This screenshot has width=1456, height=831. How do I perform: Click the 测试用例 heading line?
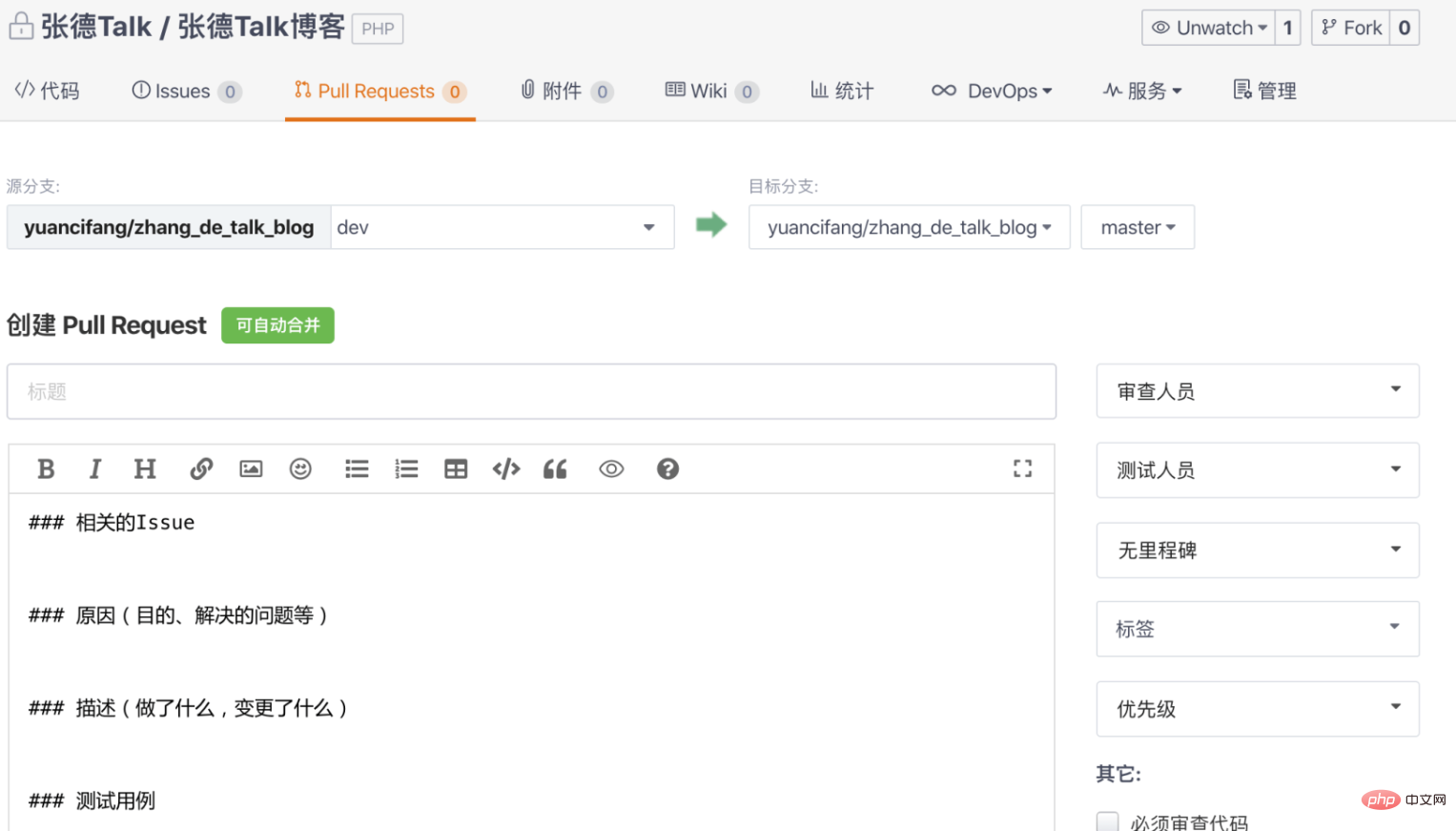click(92, 800)
